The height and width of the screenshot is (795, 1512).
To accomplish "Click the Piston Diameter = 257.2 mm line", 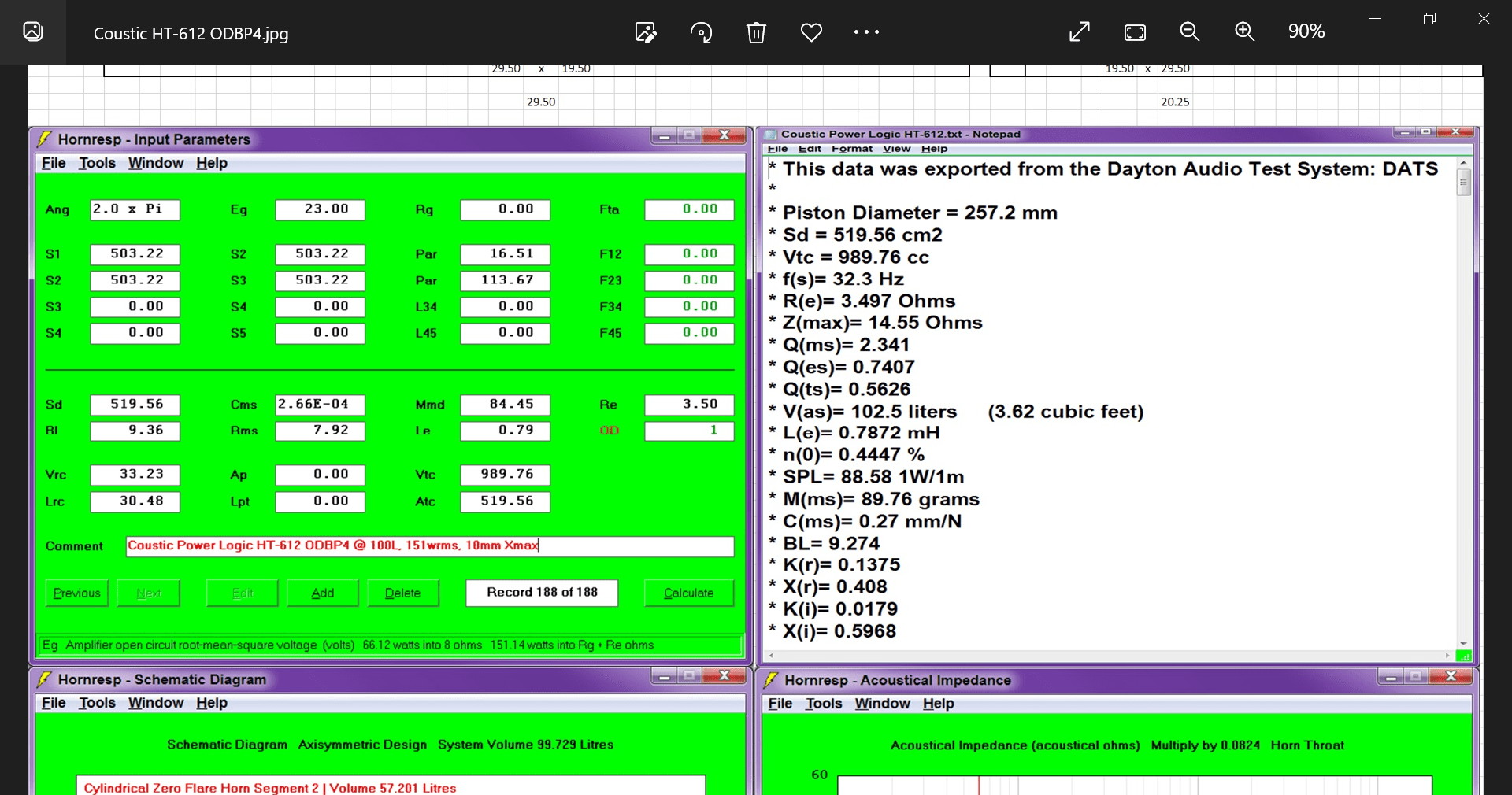I will click(x=913, y=213).
